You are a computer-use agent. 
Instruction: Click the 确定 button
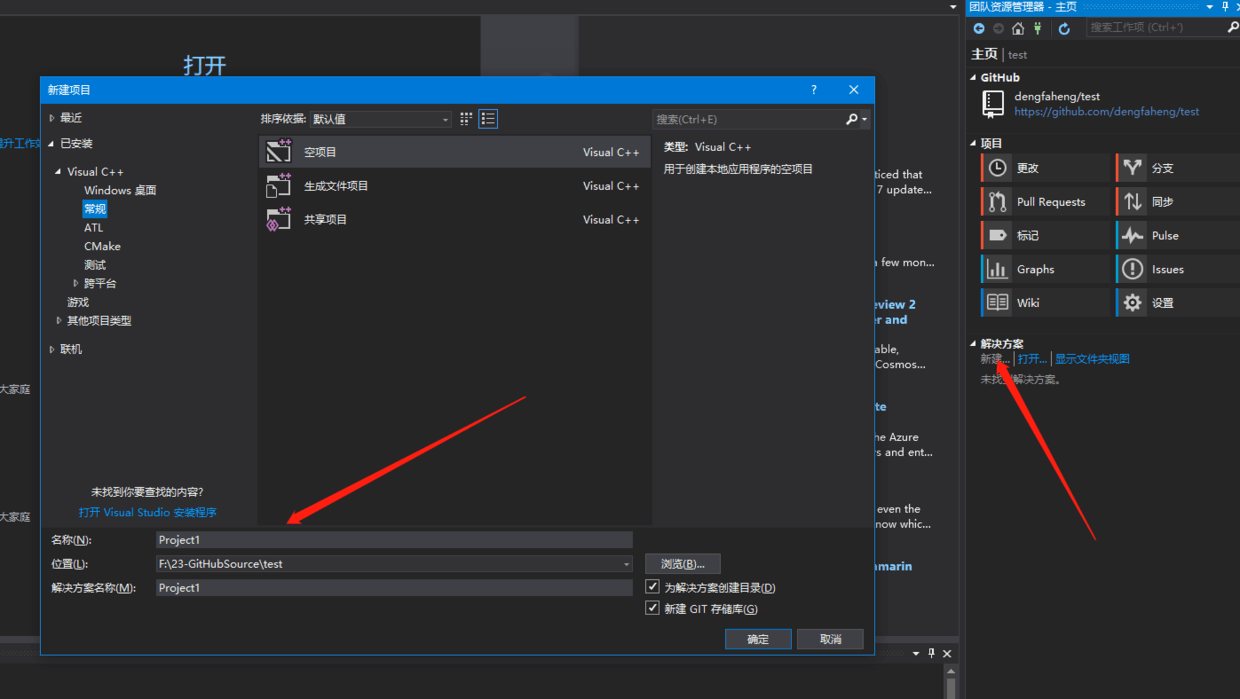[x=758, y=639]
